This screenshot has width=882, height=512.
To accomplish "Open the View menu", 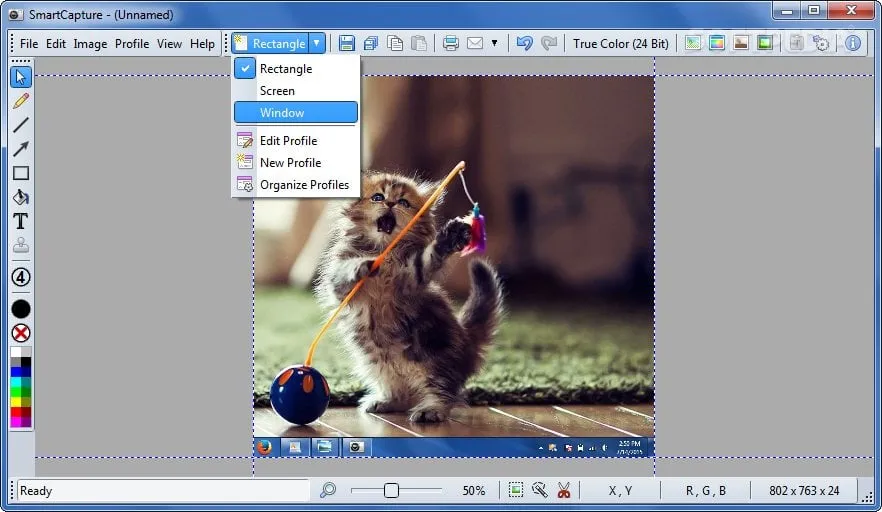I will 169,43.
